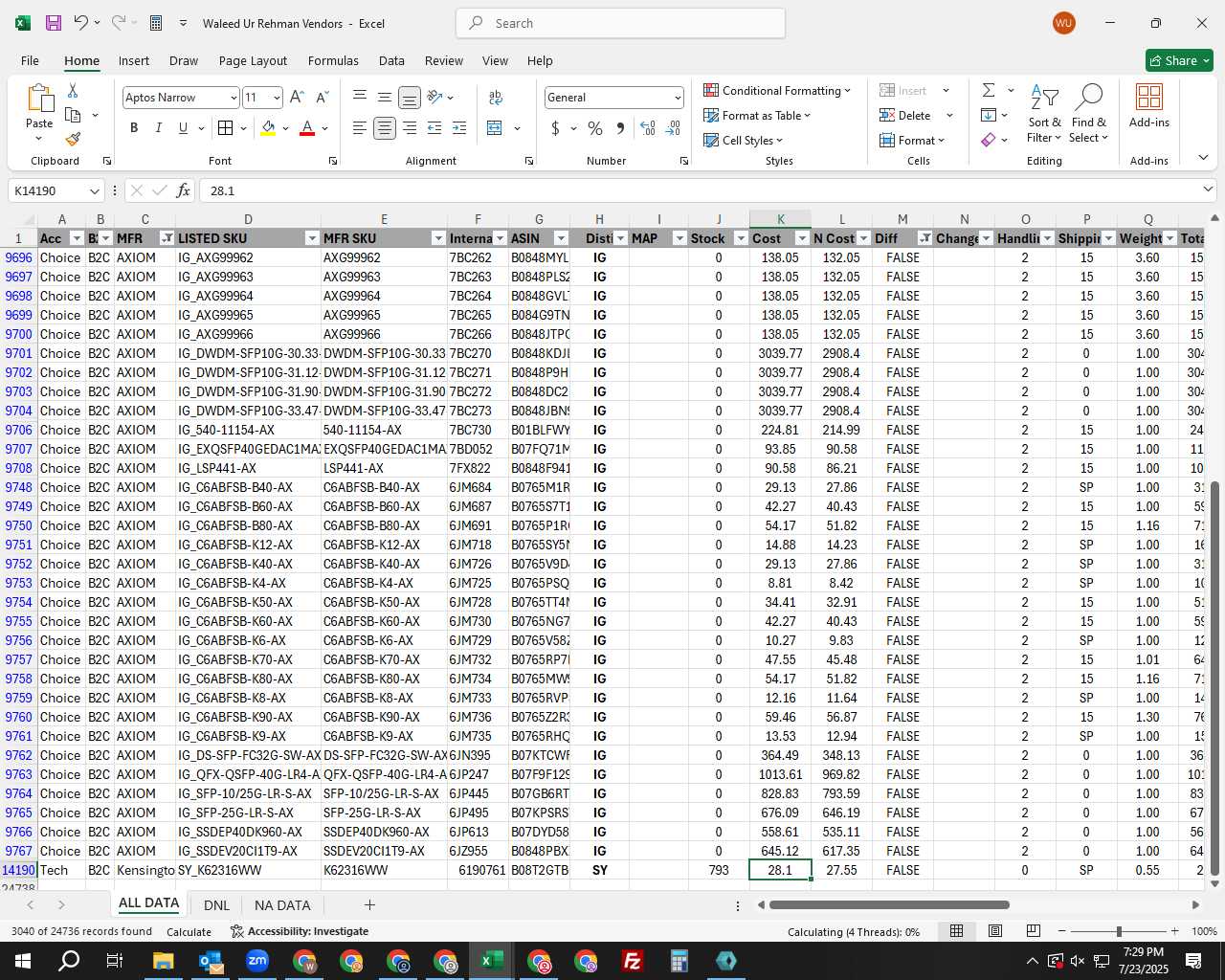Switch to the Insert ribbon tab
1225x980 pixels.
click(134, 60)
